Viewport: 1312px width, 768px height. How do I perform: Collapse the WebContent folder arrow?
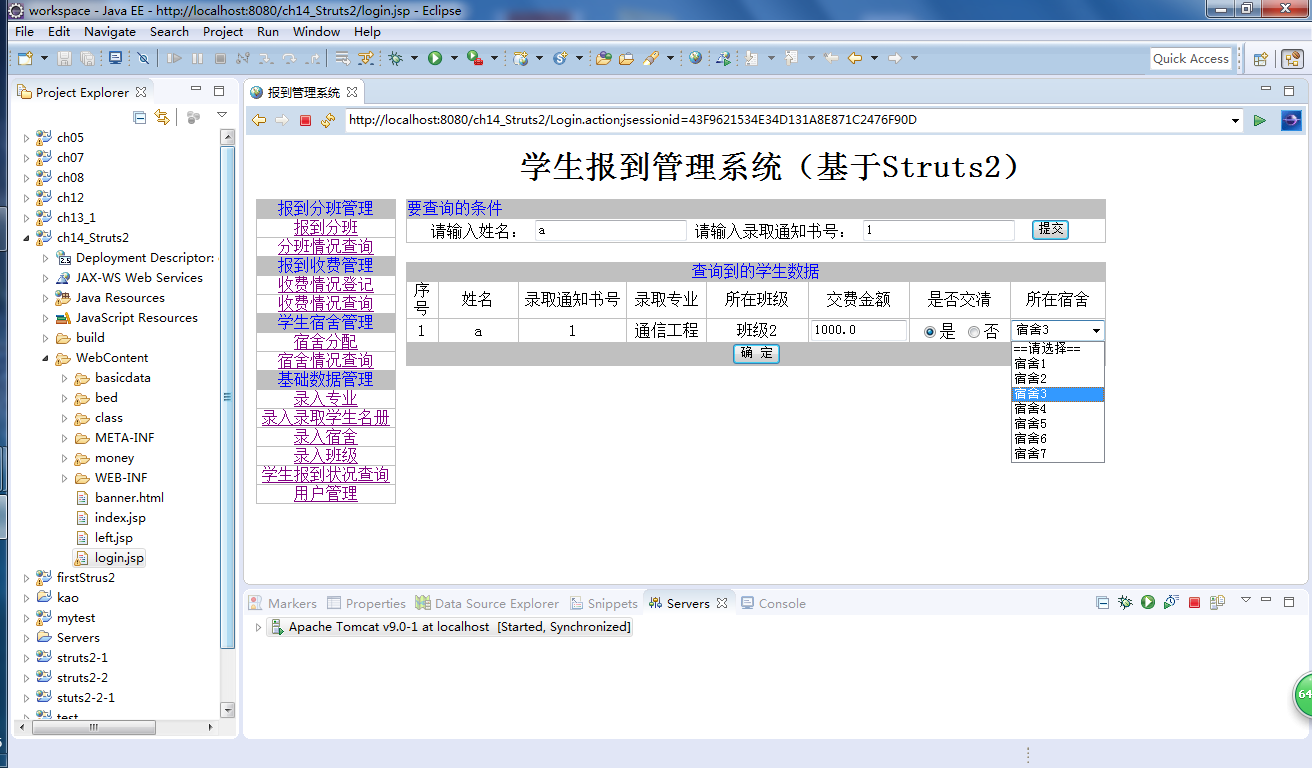[46, 358]
